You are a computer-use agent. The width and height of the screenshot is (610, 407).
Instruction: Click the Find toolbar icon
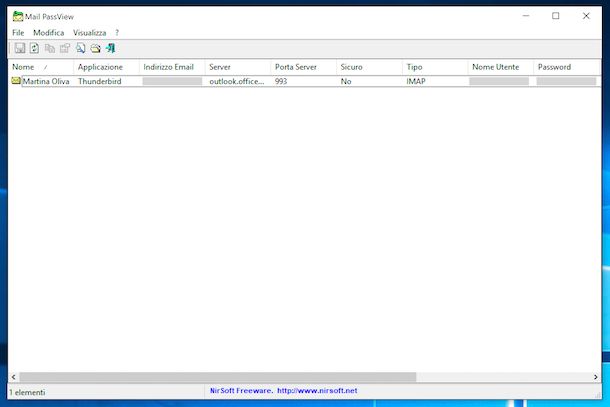click(81, 48)
